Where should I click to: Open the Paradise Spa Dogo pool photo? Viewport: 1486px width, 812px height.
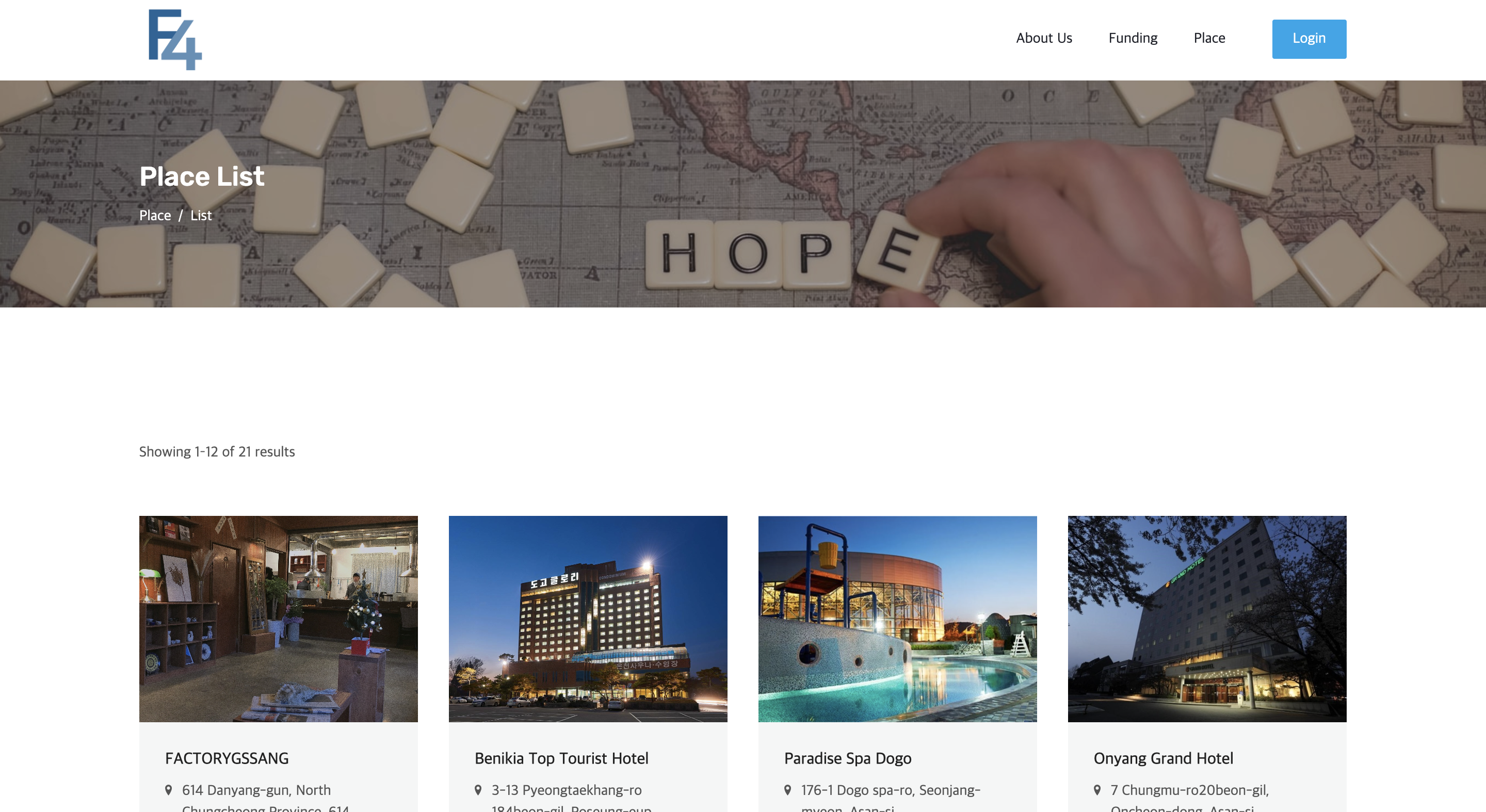[x=897, y=618]
